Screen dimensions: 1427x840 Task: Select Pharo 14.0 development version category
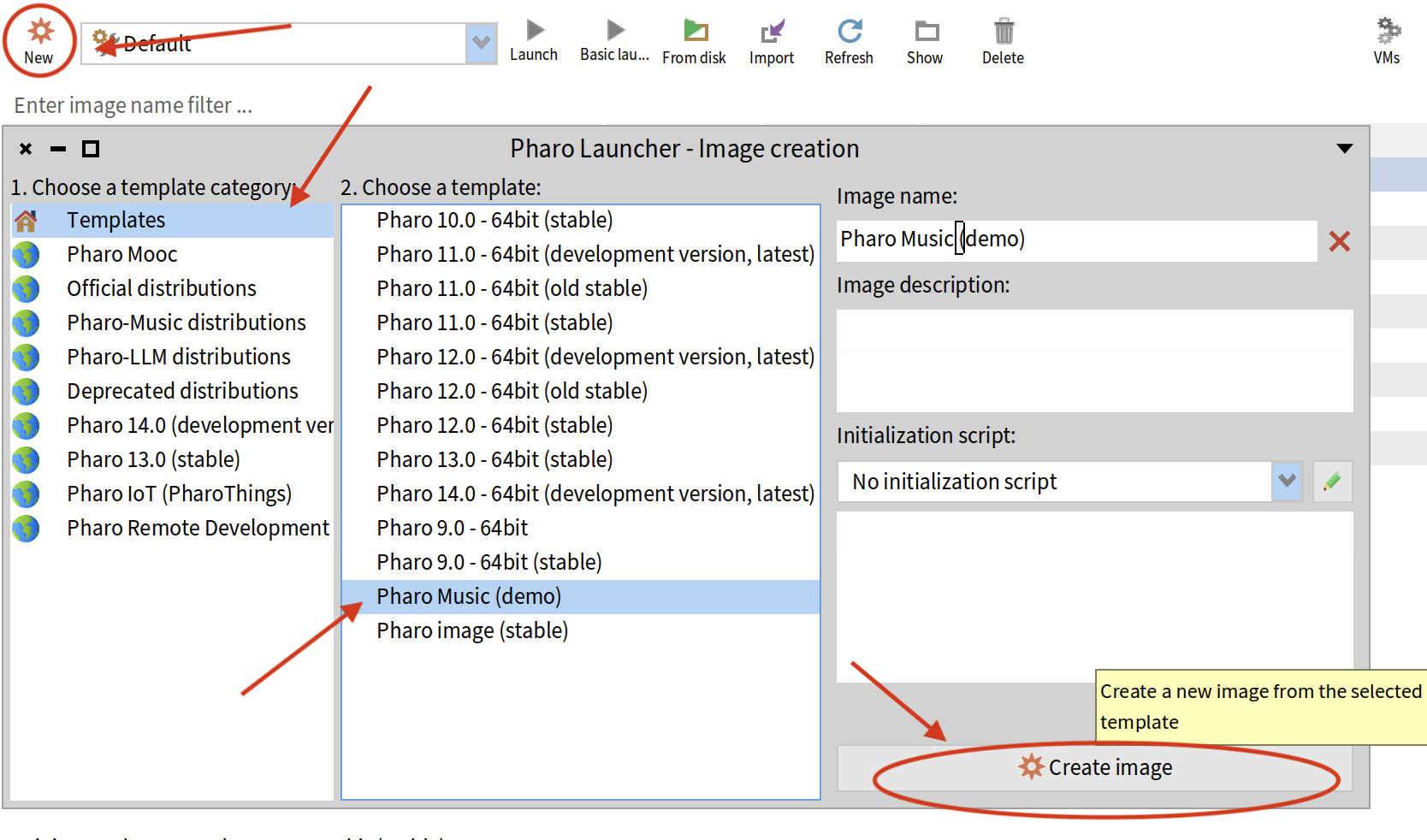point(172,425)
